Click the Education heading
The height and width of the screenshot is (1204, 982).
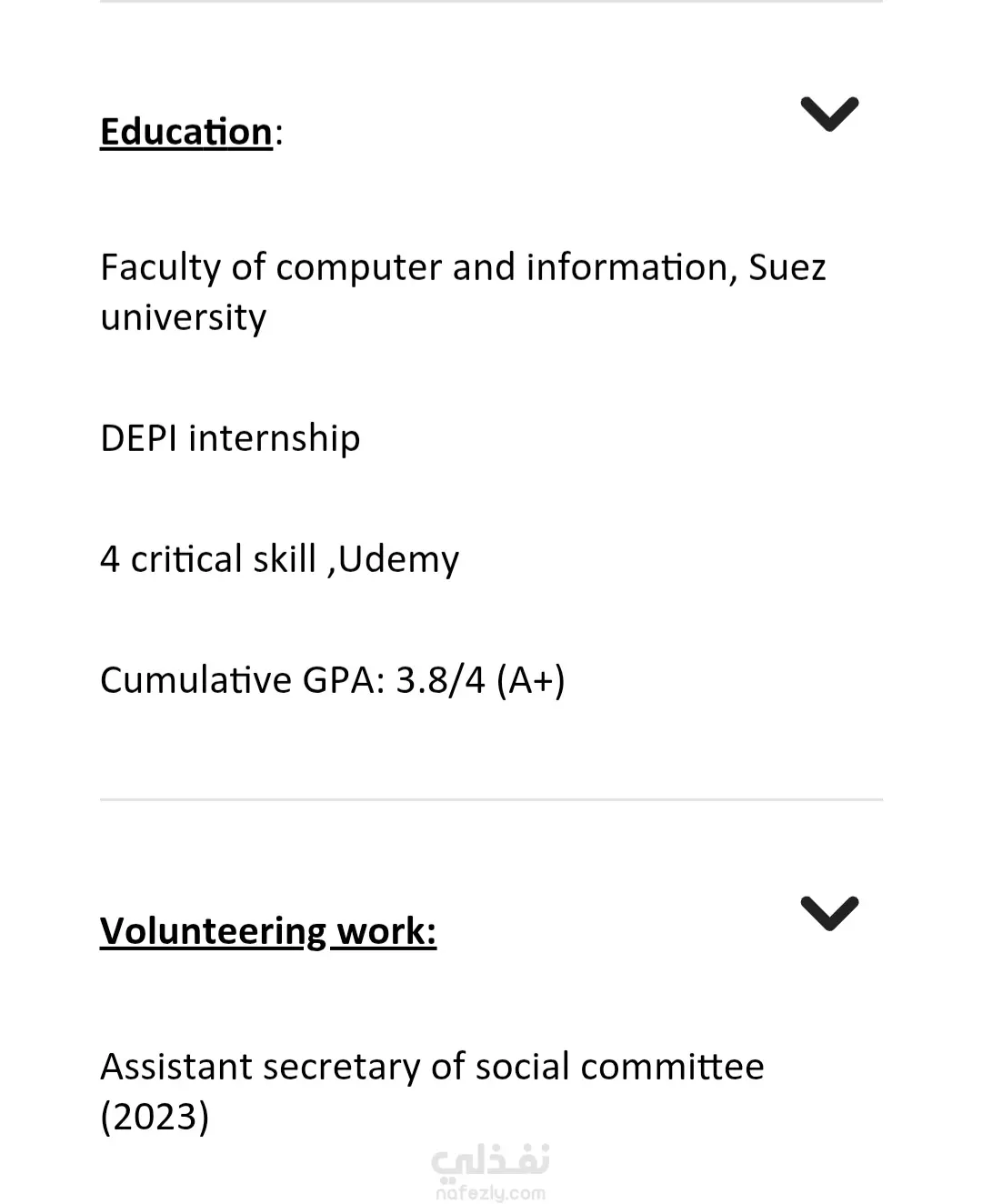186,132
